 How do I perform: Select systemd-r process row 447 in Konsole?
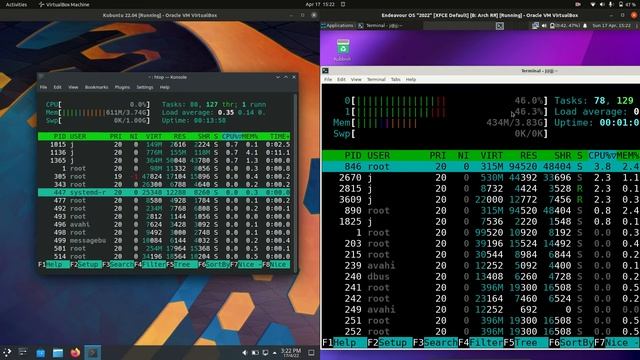point(164,192)
